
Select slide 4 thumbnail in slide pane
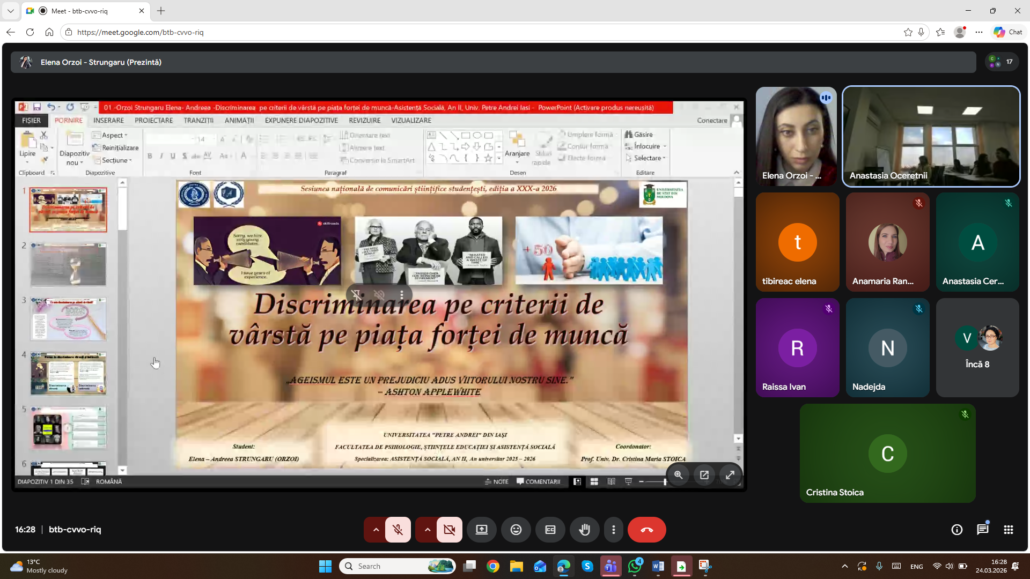[68, 373]
